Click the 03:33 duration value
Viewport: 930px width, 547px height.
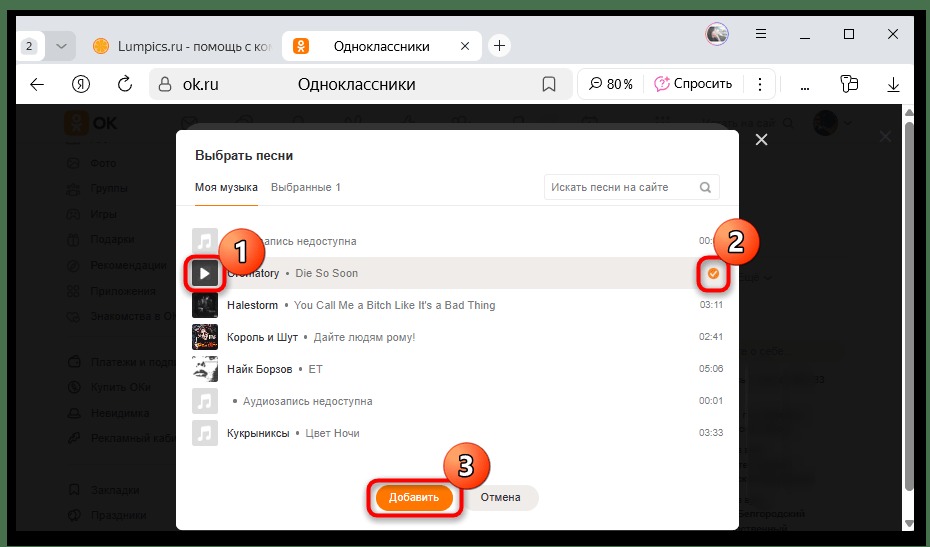click(711, 433)
